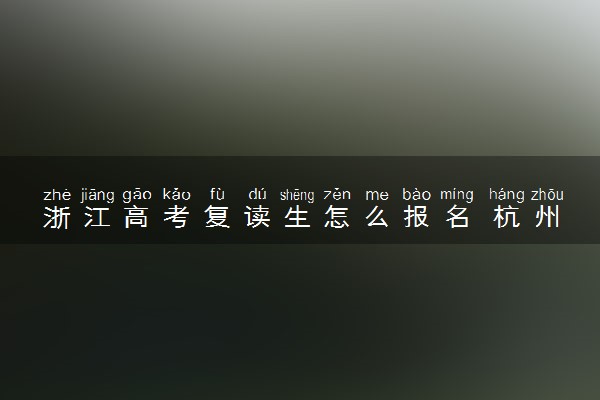
Task: Click the Chinese character 浙
Action: pos(57,217)
